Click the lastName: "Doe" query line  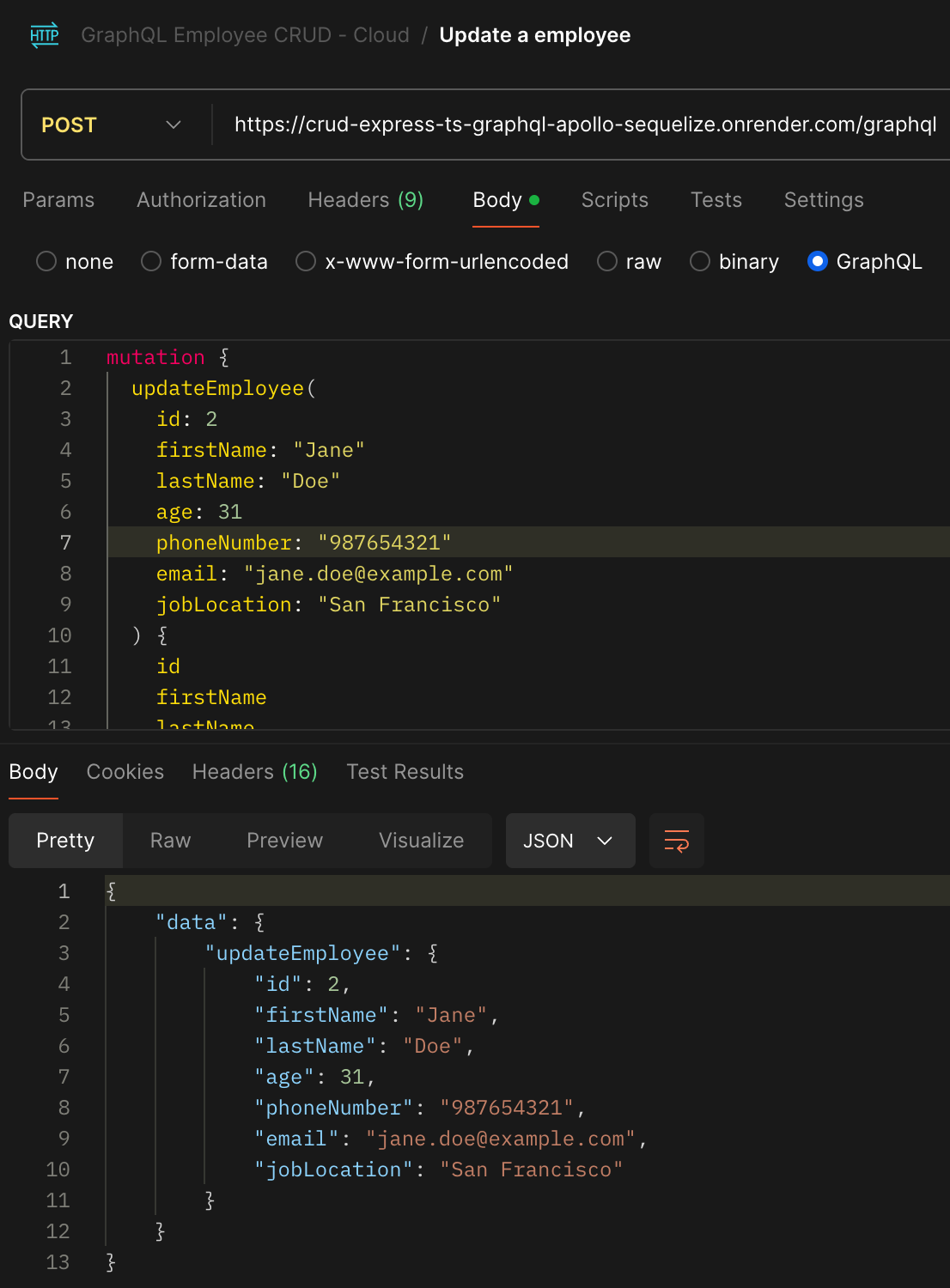click(x=248, y=481)
